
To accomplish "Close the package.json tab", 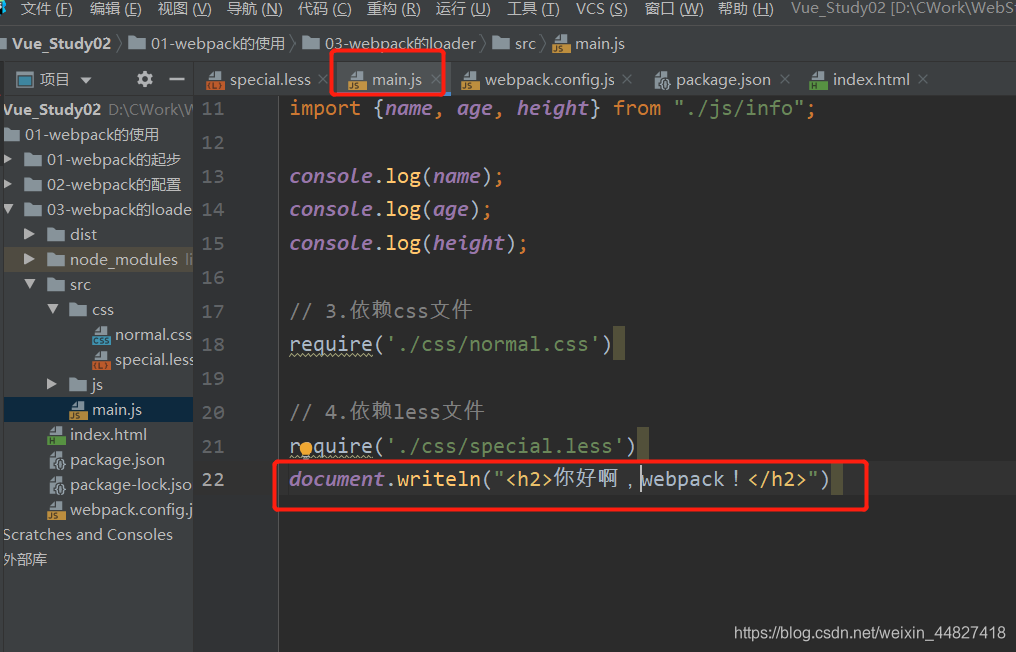I will (785, 79).
